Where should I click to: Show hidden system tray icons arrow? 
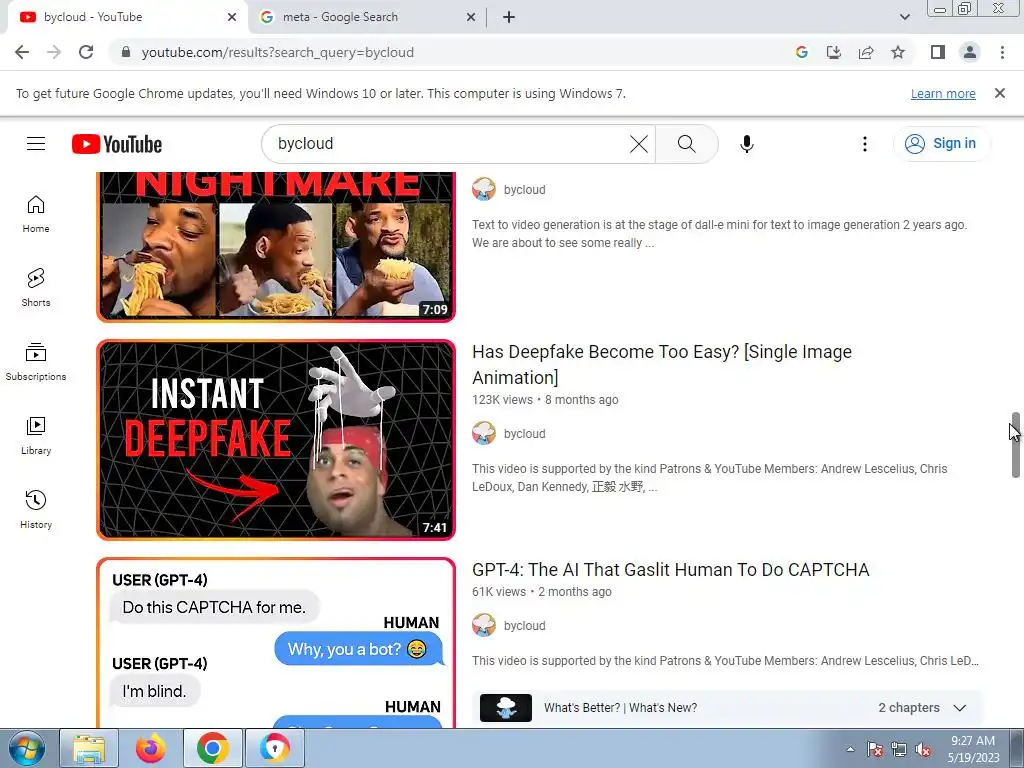coord(850,749)
